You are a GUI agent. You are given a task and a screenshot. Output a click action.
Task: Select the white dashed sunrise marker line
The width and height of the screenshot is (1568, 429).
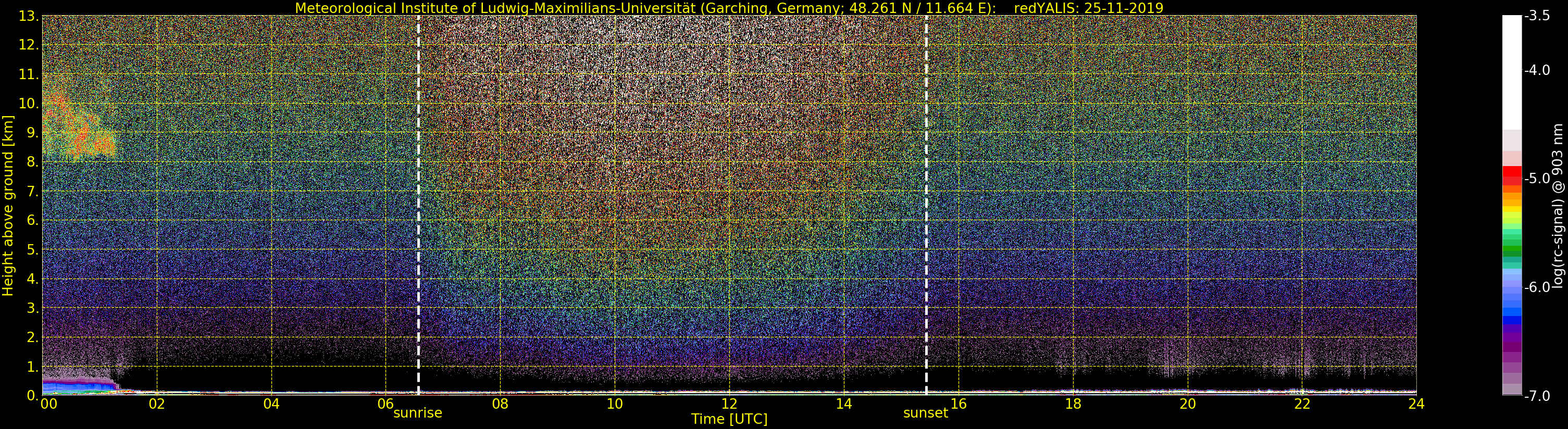tap(419, 205)
